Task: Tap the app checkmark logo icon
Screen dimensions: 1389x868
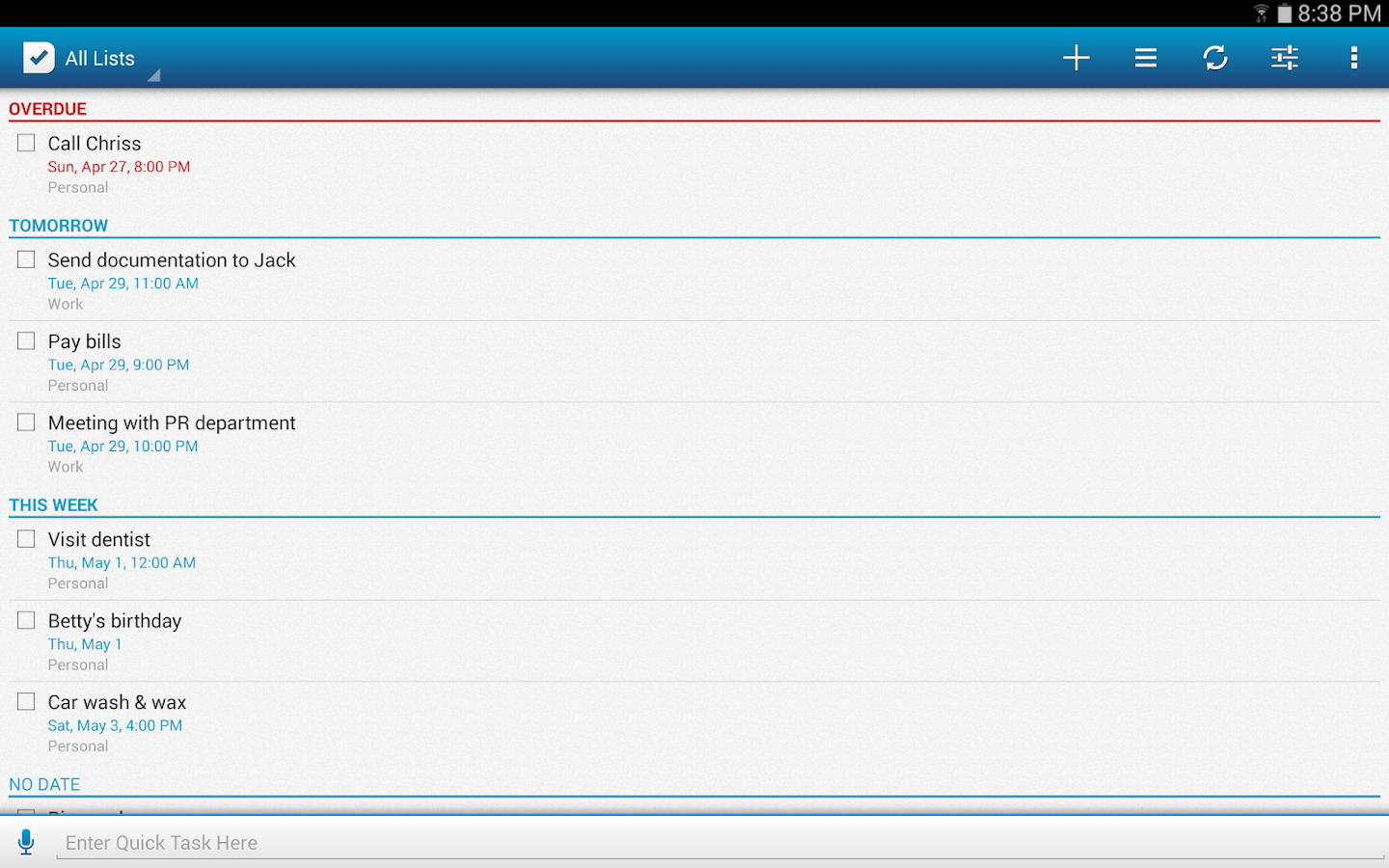Action: [x=39, y=58]
